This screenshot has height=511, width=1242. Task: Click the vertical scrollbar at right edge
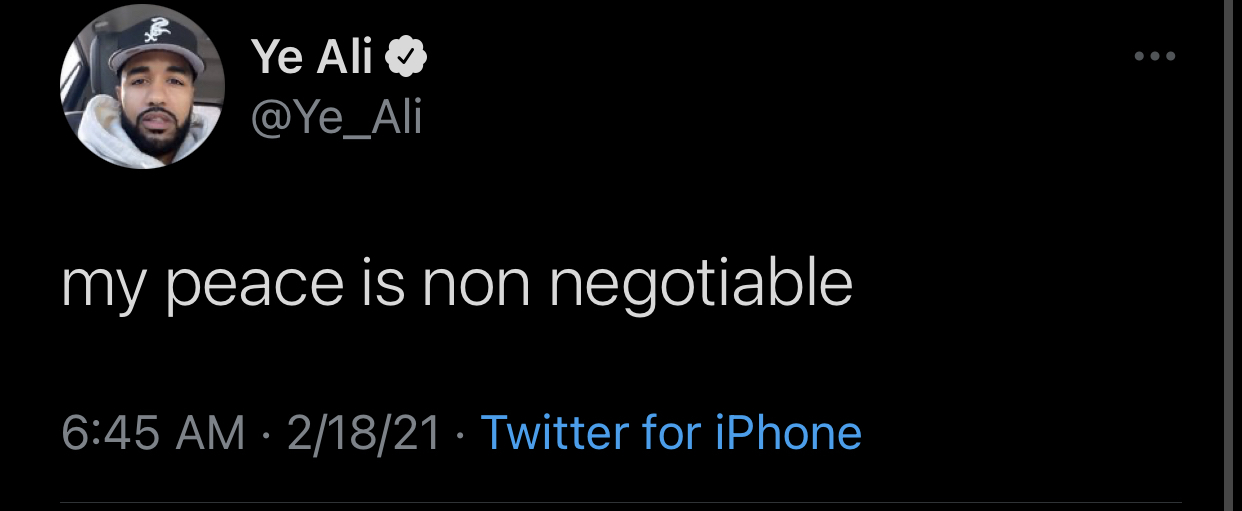(x=1230, y=255)
